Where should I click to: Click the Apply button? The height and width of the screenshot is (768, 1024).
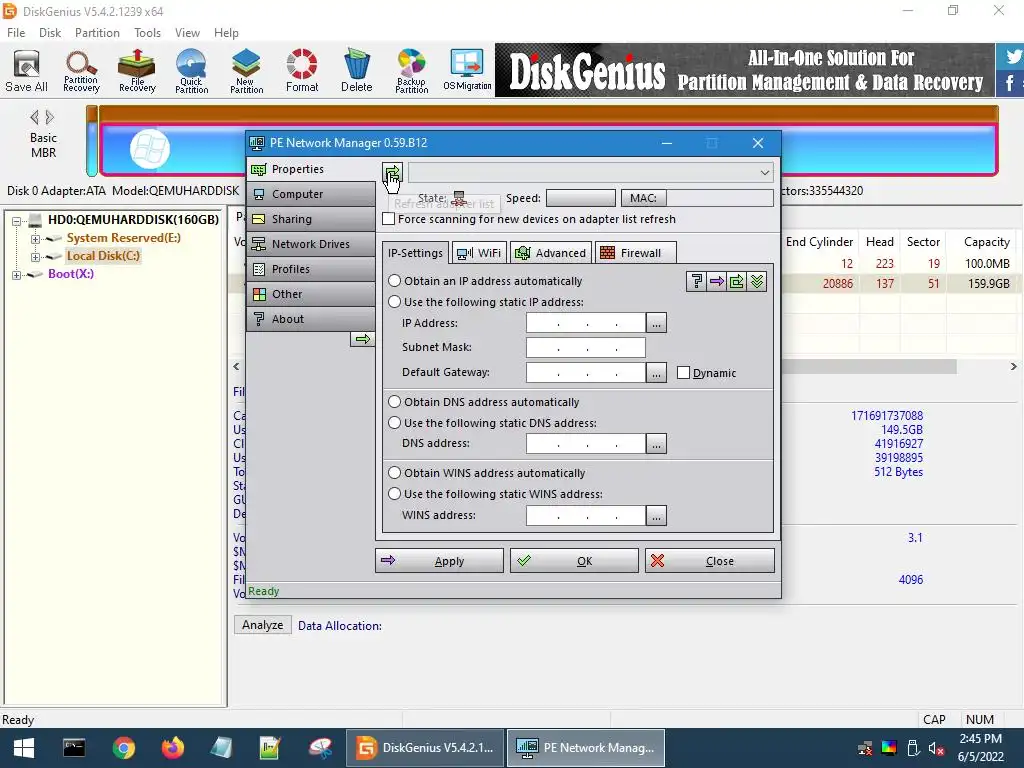[439, 561]
